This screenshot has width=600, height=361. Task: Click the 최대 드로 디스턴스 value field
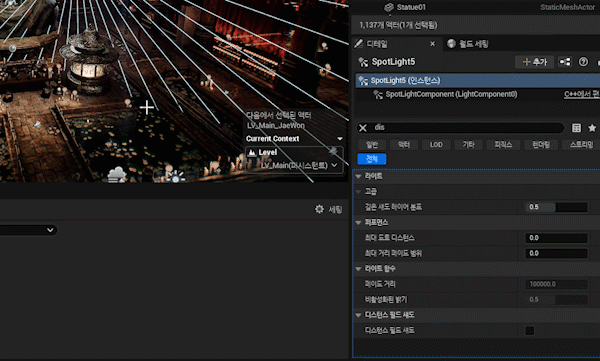tap(556, 238)
